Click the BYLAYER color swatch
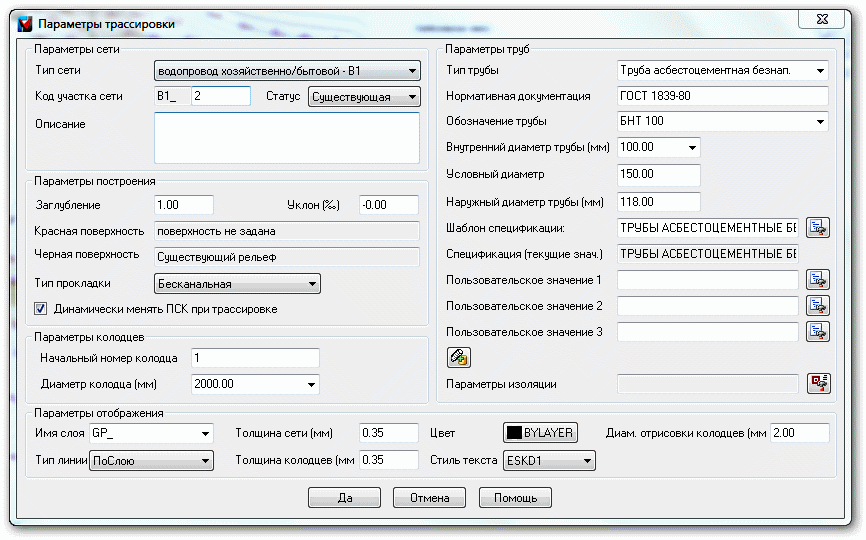This screenshot has width=866, height=540. (540, 433)
